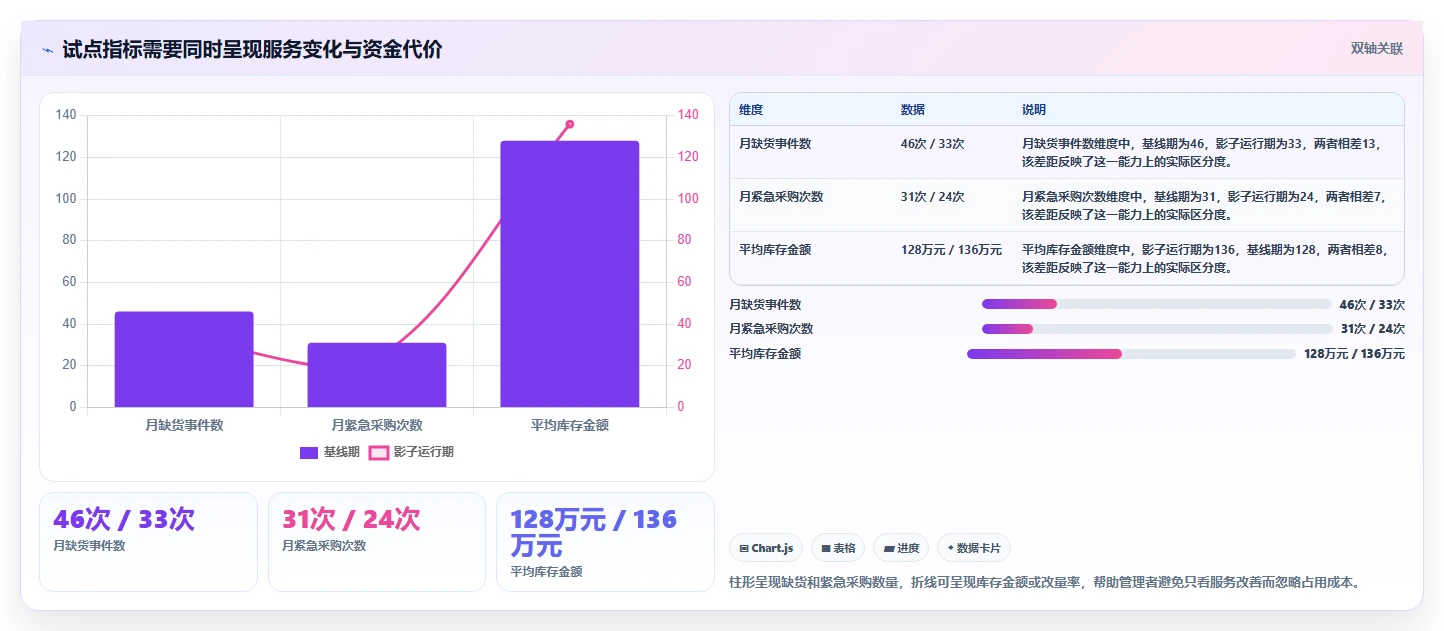Click the 月紧急采购次数 purple bar in chart
The image size is (1444, 631).
[377, 375]
